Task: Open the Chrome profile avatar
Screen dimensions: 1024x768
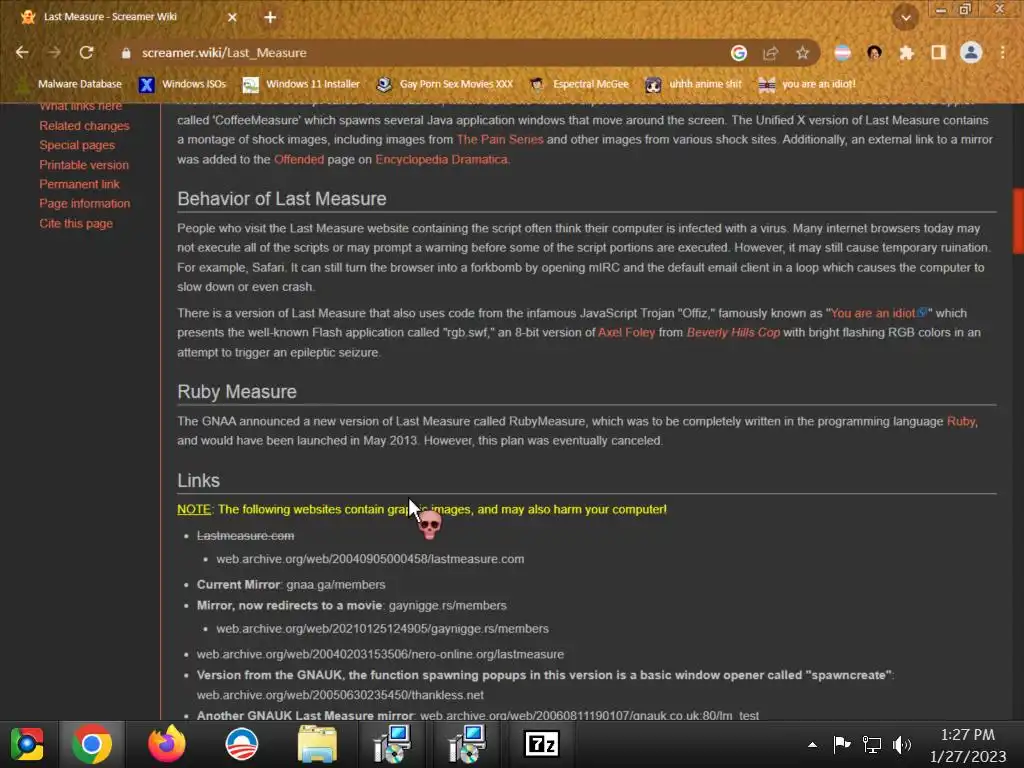Action: click(971, 52)
